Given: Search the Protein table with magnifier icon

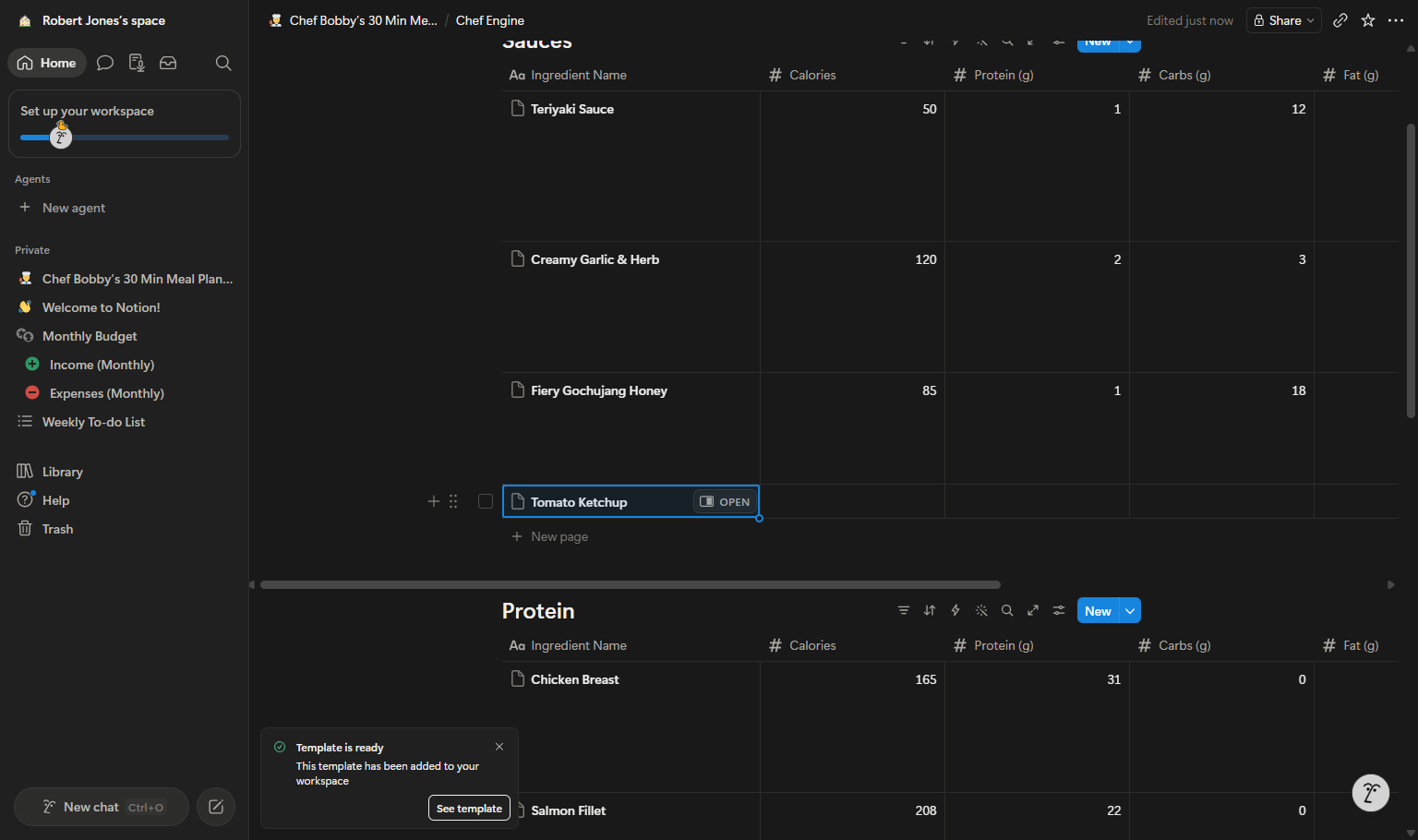Looking at the screenshot, I should click(x=1007, y=610).
